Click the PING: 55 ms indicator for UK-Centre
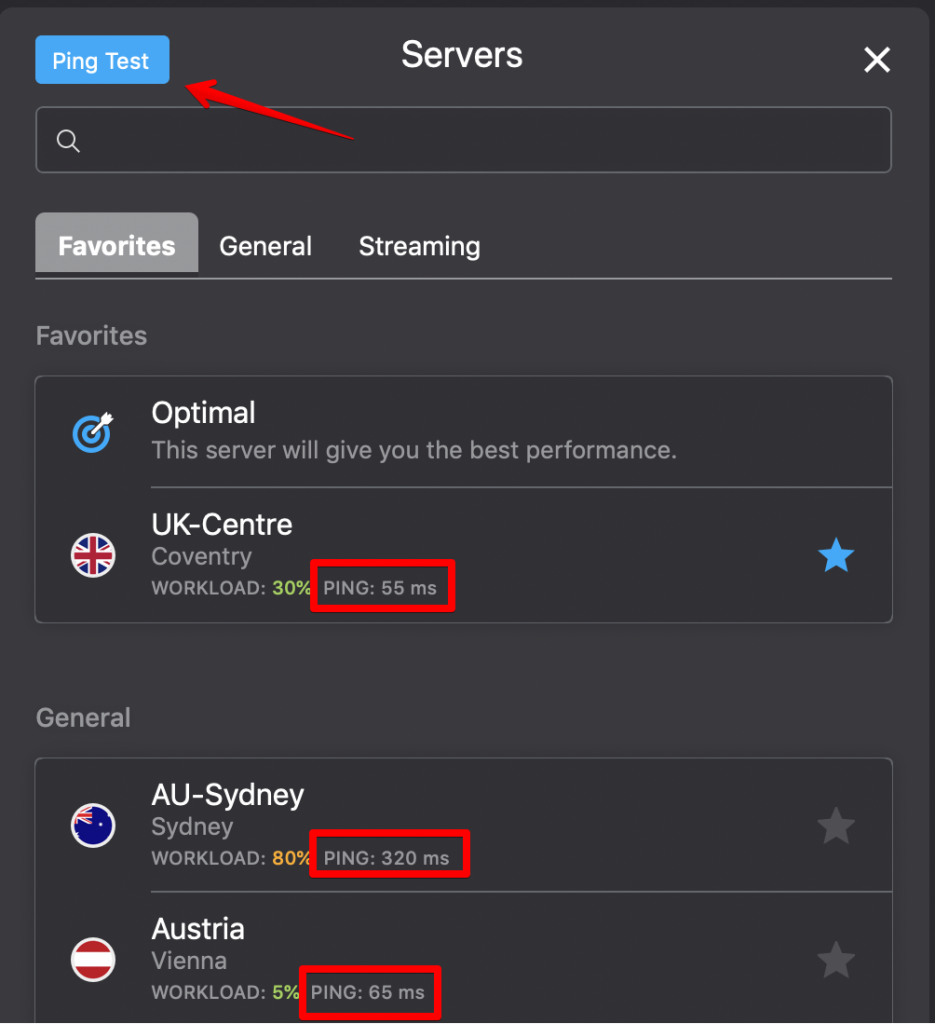Screen dimensions: 935x1024 (382, 587)
